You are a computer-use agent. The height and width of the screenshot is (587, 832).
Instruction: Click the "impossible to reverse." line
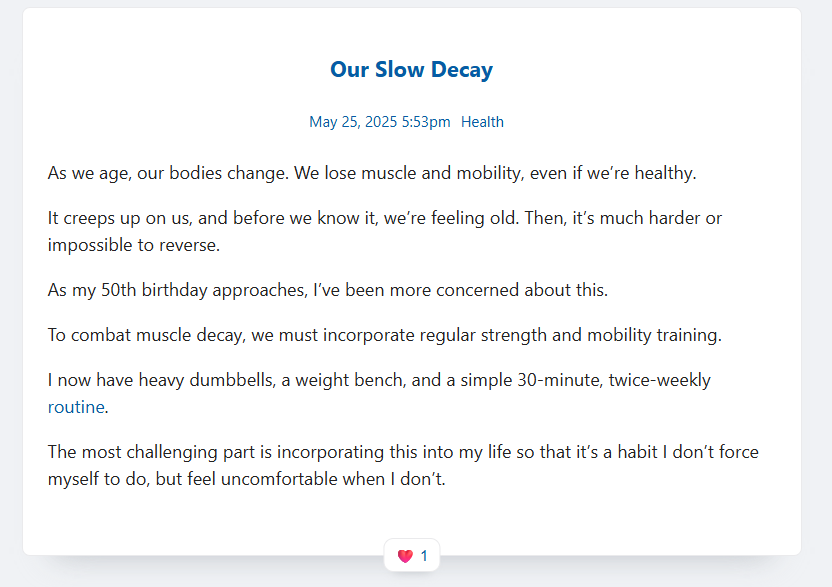pyautogui.click(x=134, y=245)
